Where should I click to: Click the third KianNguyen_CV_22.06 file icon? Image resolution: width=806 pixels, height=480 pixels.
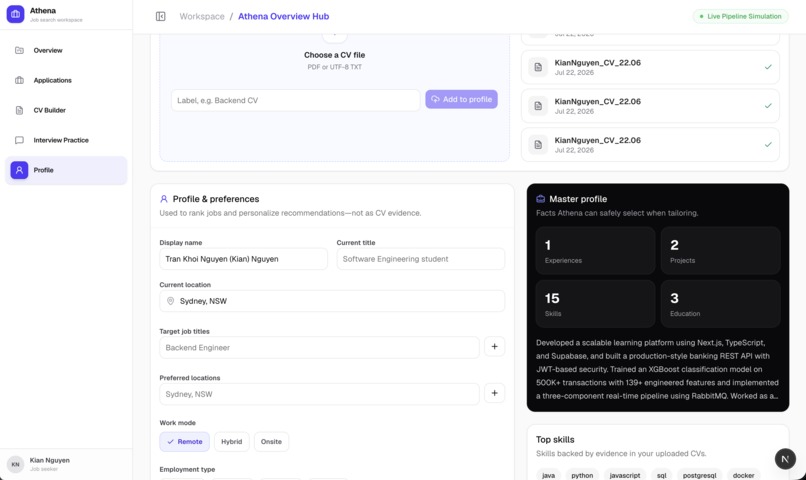tap(538, 145)
